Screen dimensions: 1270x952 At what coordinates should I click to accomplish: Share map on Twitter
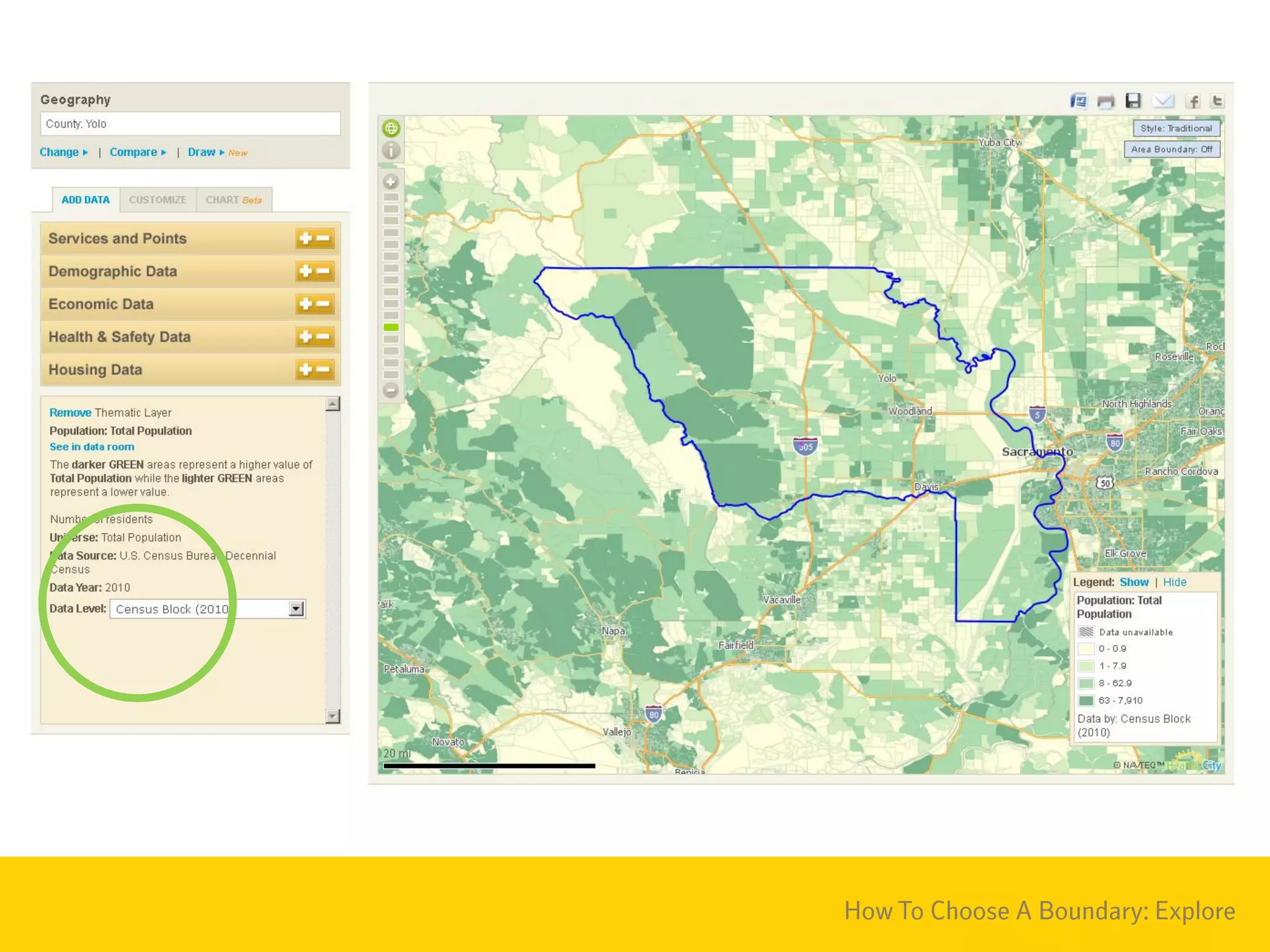point(1217,101)
